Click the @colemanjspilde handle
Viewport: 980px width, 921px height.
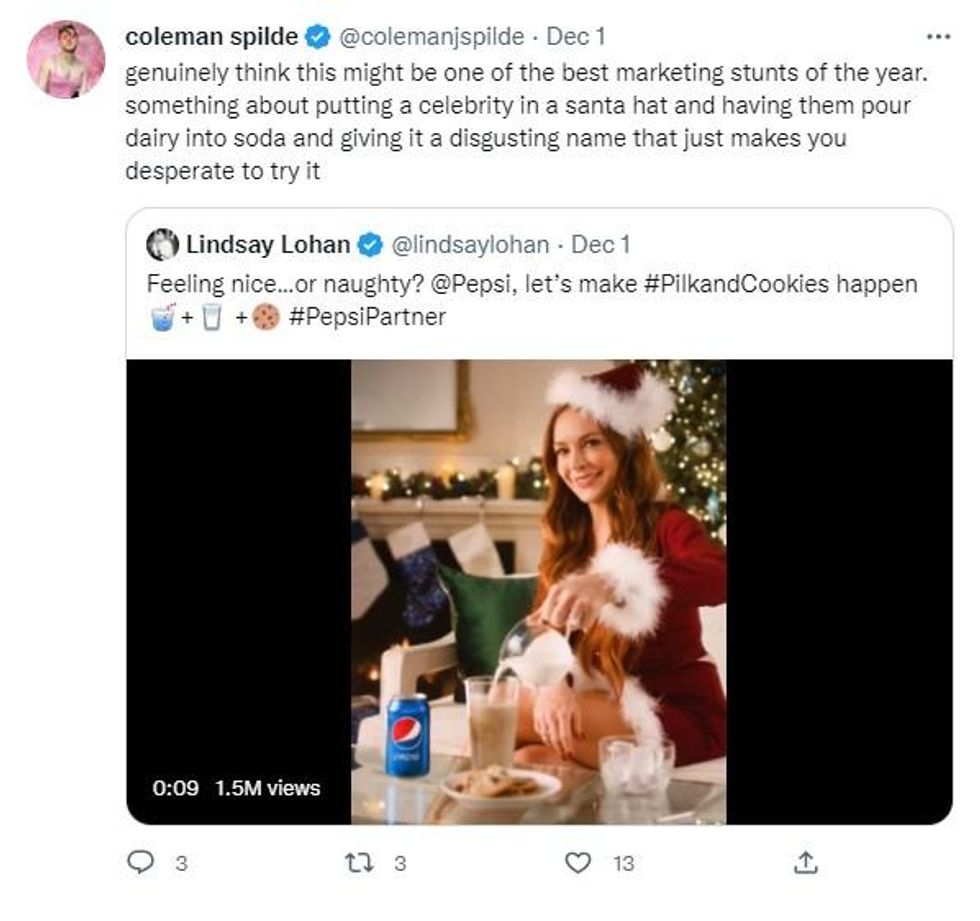click(431, 37)
